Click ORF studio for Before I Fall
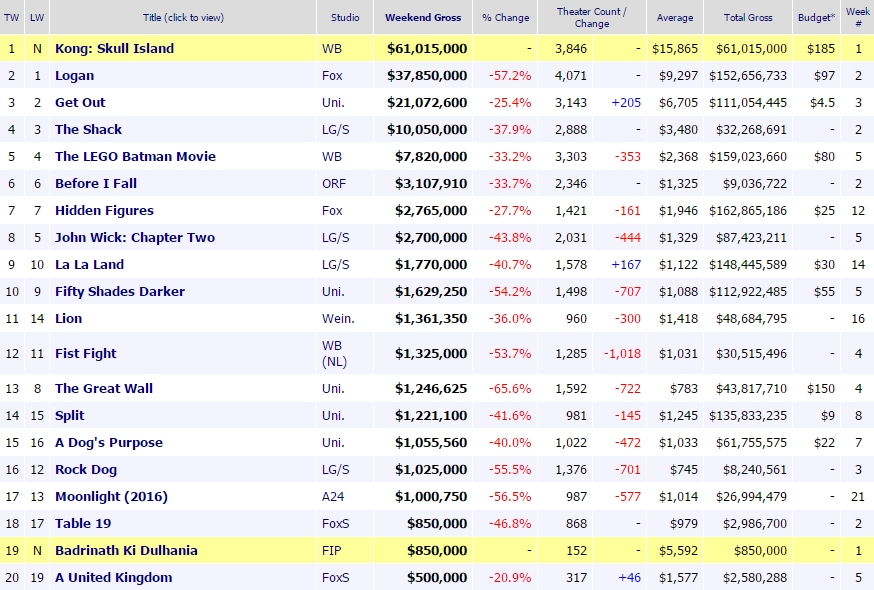Screen dimensions: 874x590 tap(334, 183)
